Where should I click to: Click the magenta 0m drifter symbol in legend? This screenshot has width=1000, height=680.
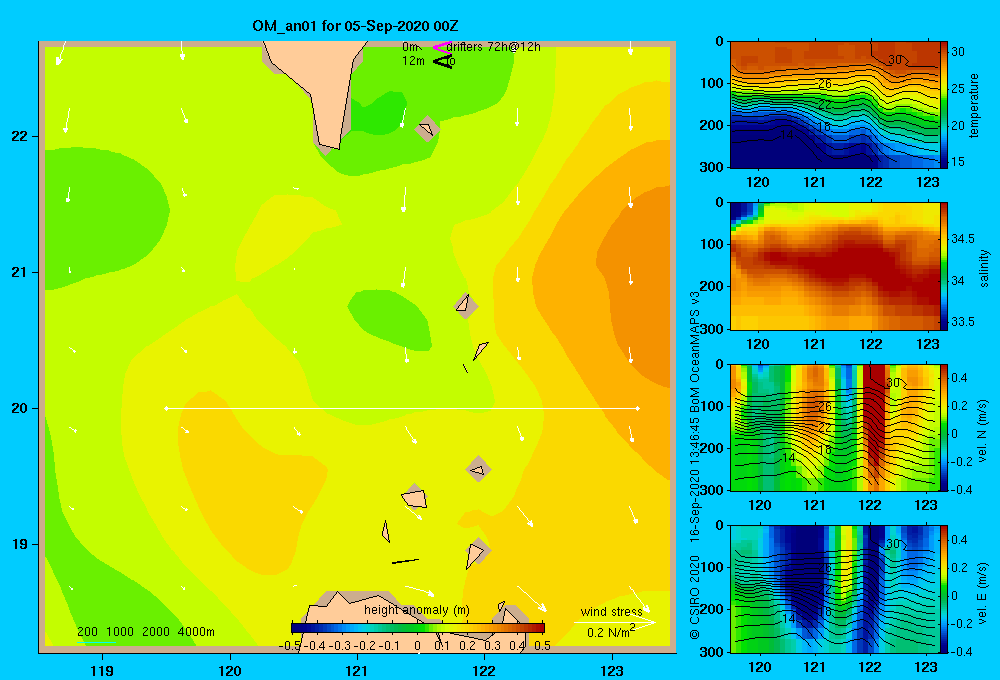(441, 47)
